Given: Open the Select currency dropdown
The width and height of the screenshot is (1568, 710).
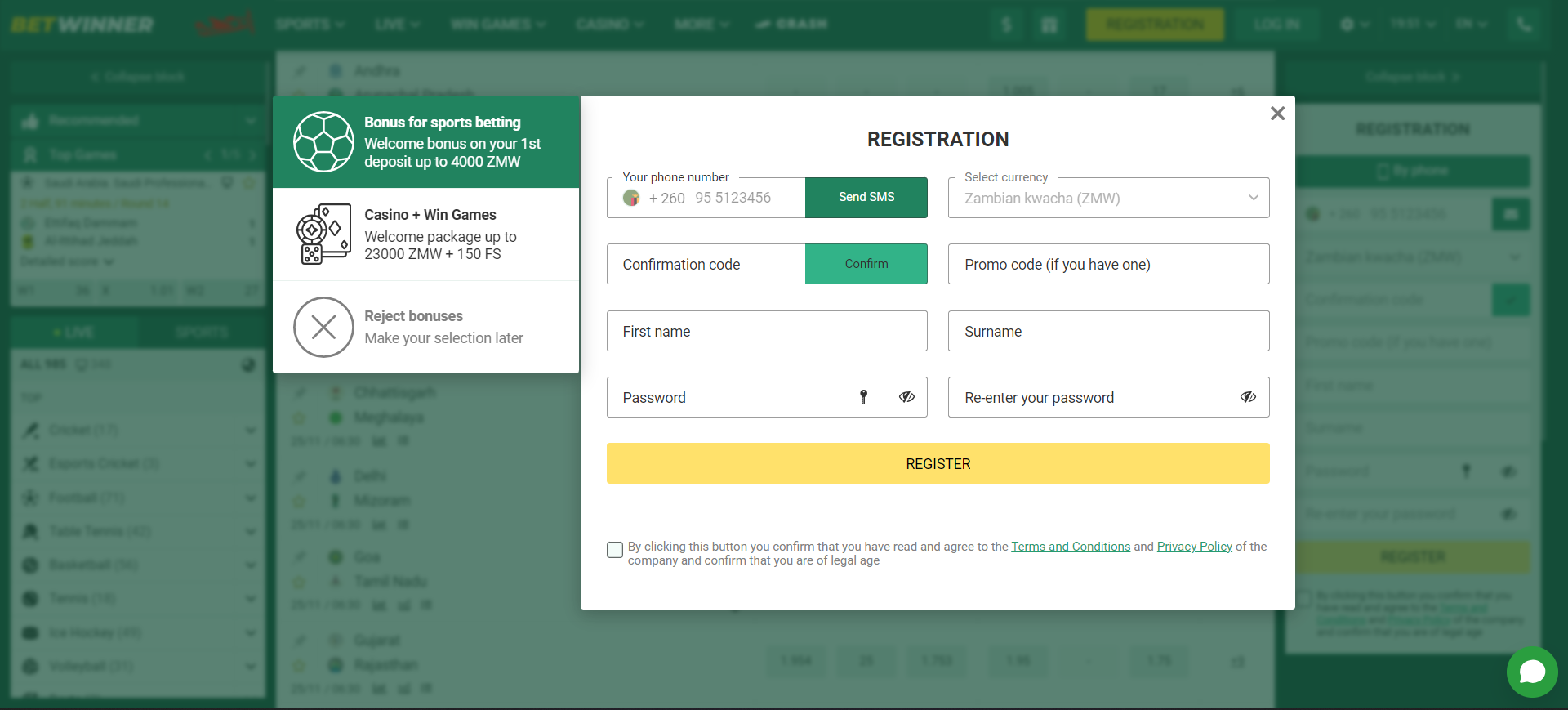Looking at the screenshot, I should 1108,198.
